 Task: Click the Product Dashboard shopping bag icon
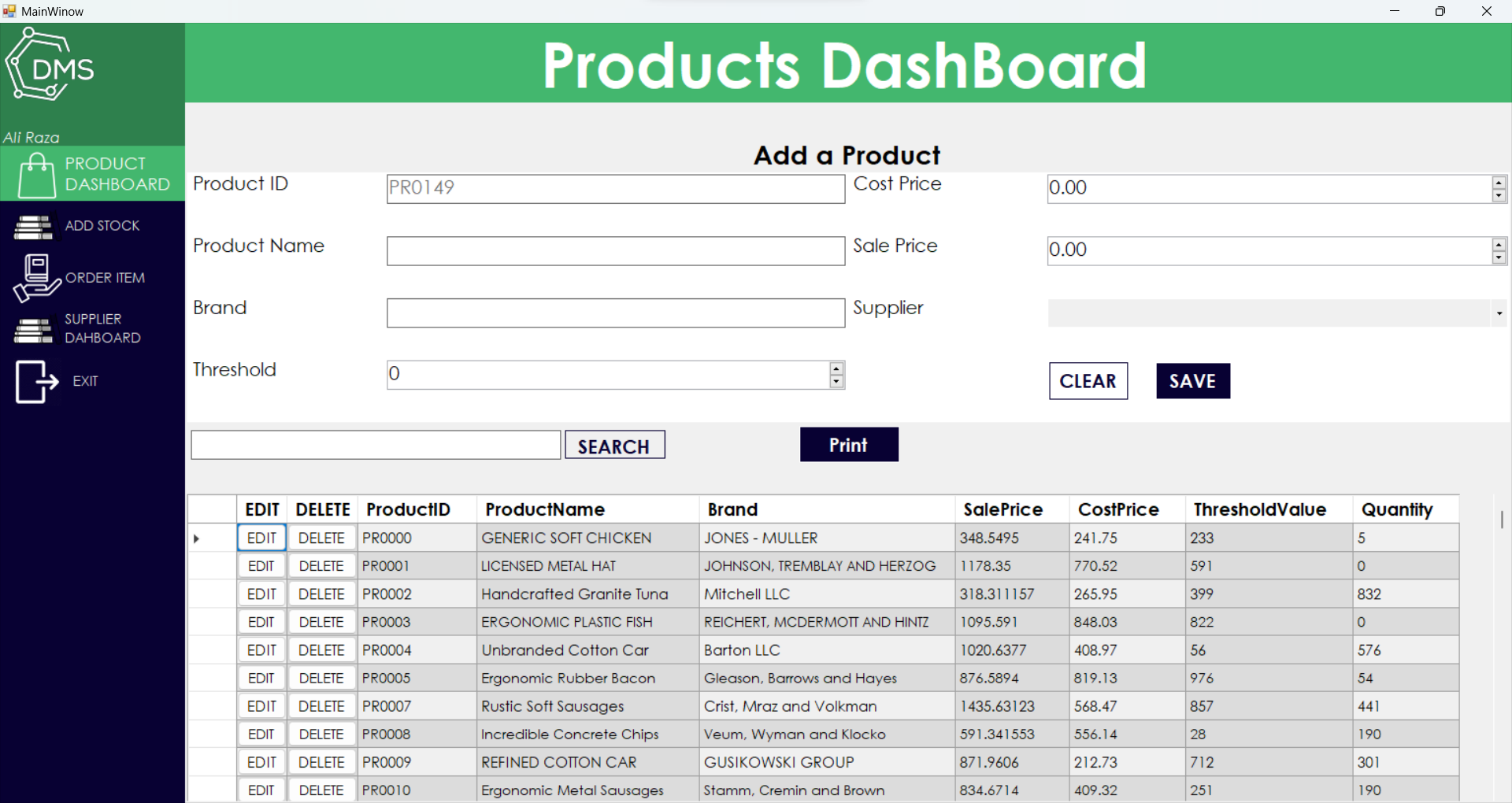click(x=36, y=174)
